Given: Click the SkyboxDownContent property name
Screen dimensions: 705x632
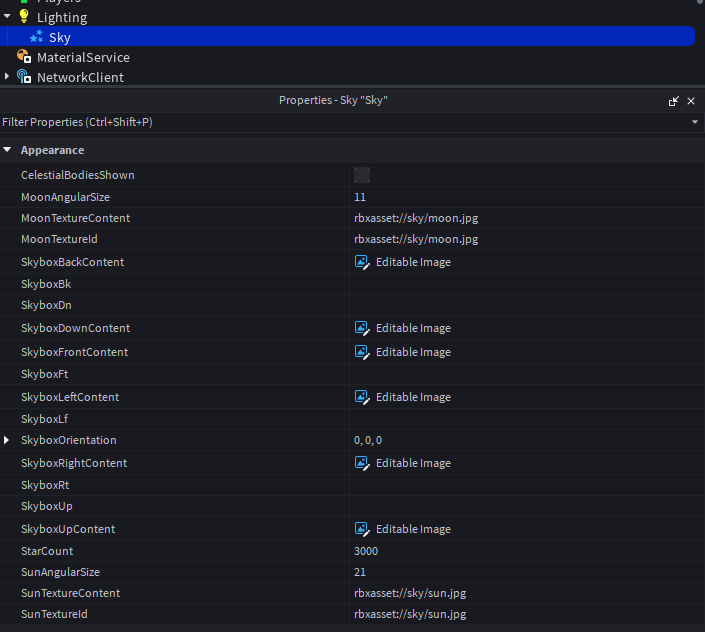Looking at the screenshot, I should point(76,328).
